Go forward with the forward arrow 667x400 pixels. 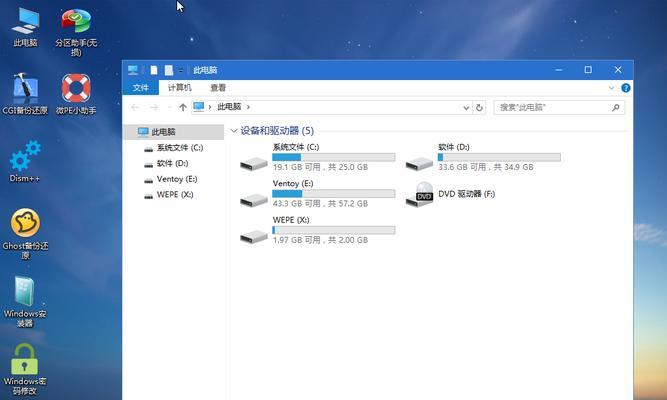coord(154,107)
